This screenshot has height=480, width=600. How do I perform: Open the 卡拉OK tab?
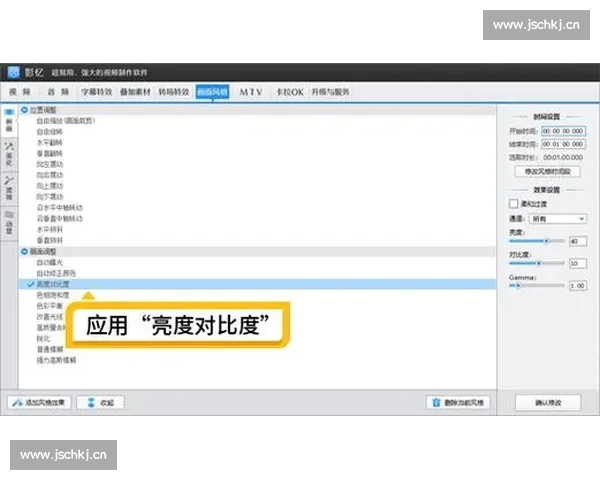(290, 92)
